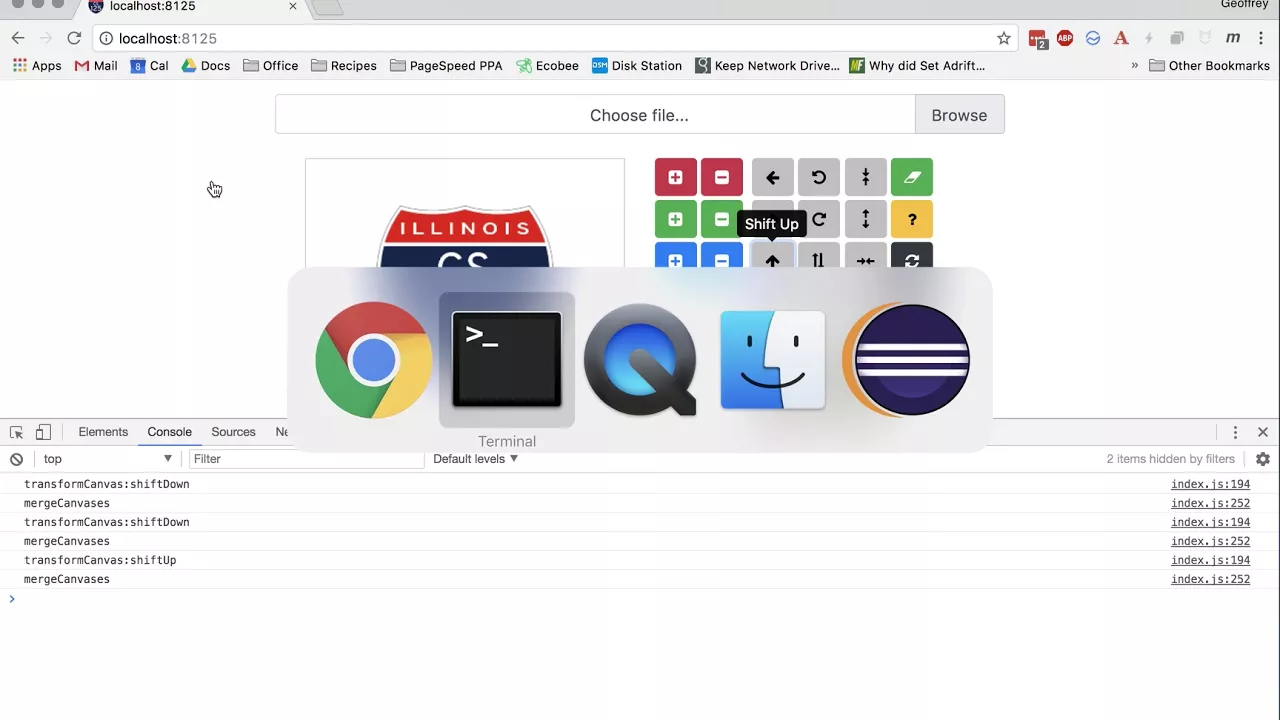The image size is (1280, 720).
Task: Open the Why did Set Adrift bookmark
Action: tap(917, 66)
